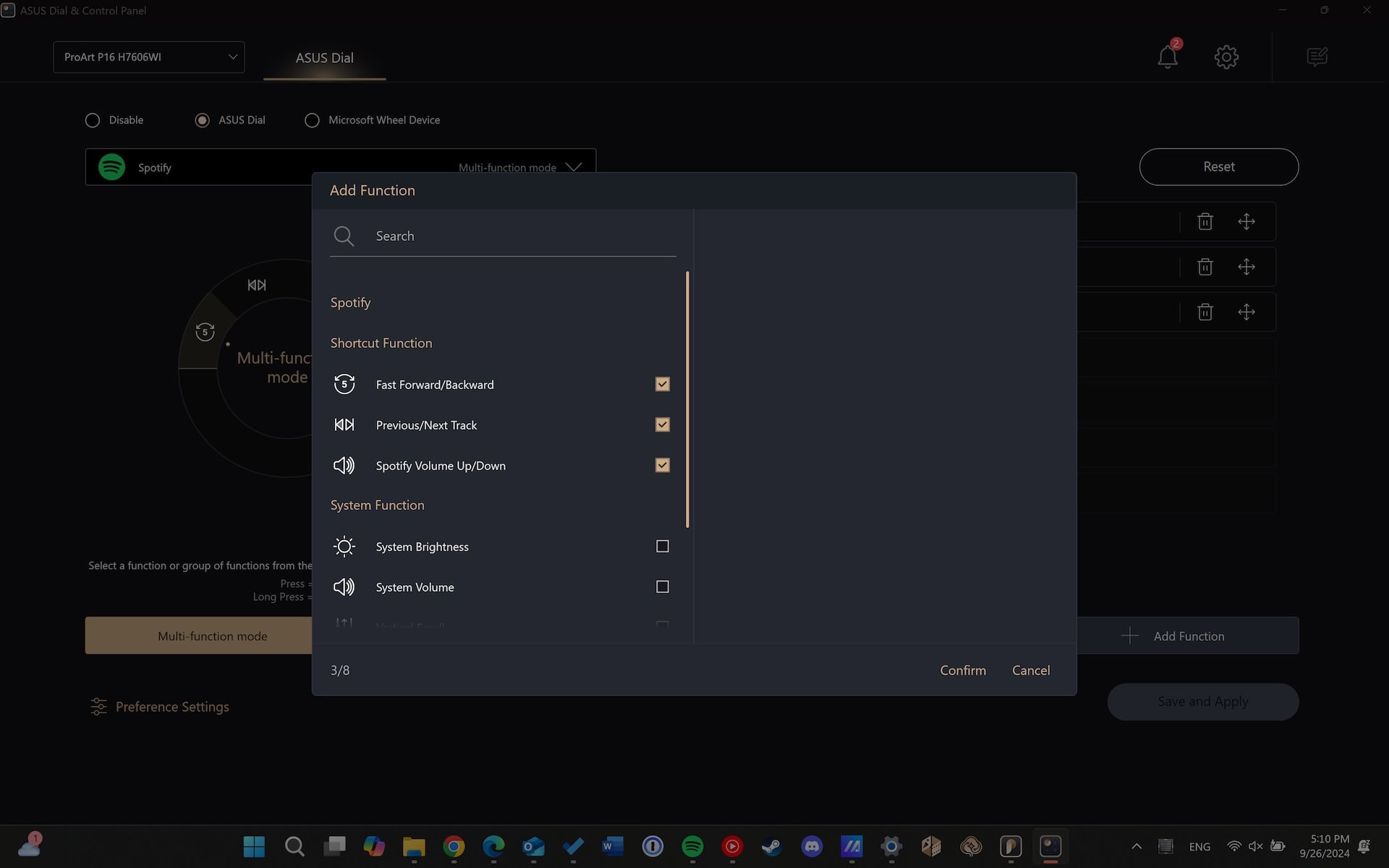Open Windows Start menu from taskbar
Image resolution: width=1389 pixels, height=868 pixels.
pyautogui.click(x=254, y=846)
